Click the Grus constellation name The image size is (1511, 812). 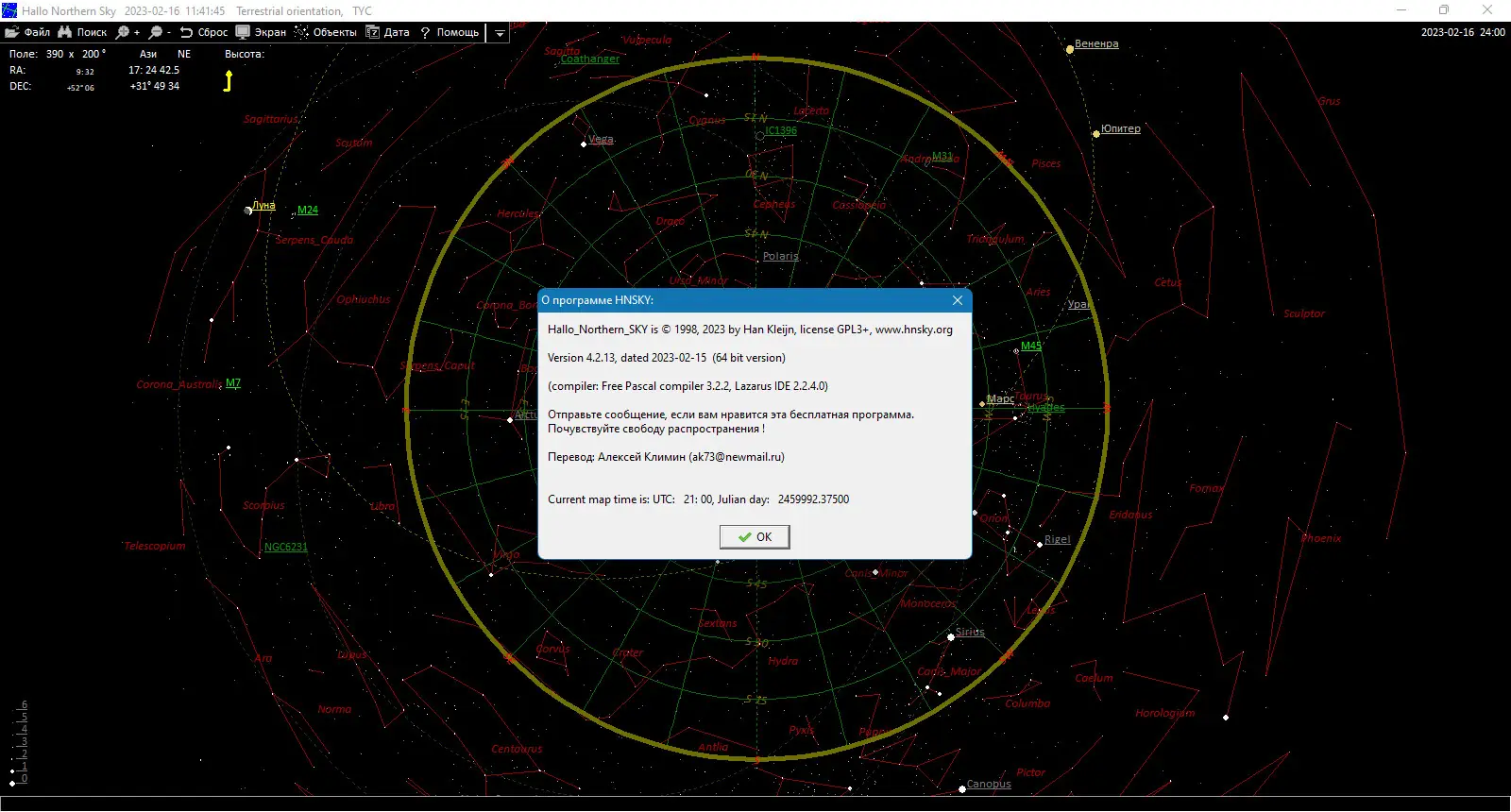tap(1330, 101)
